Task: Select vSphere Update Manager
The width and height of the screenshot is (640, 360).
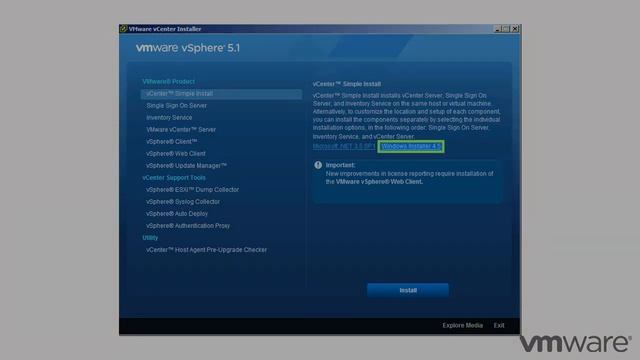Action: [x=186, y=166]
